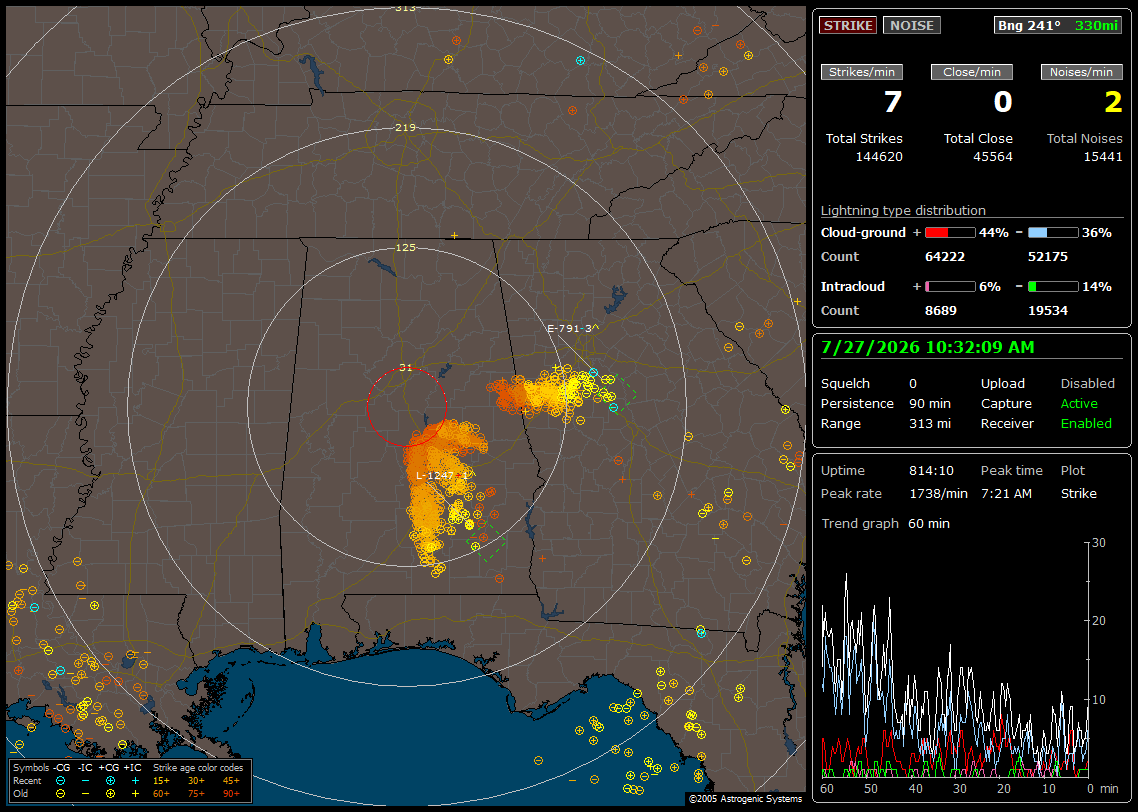Click the NOISE indicator button
This screenshot has height=812, width=1138.
click(x=912, y=25)
